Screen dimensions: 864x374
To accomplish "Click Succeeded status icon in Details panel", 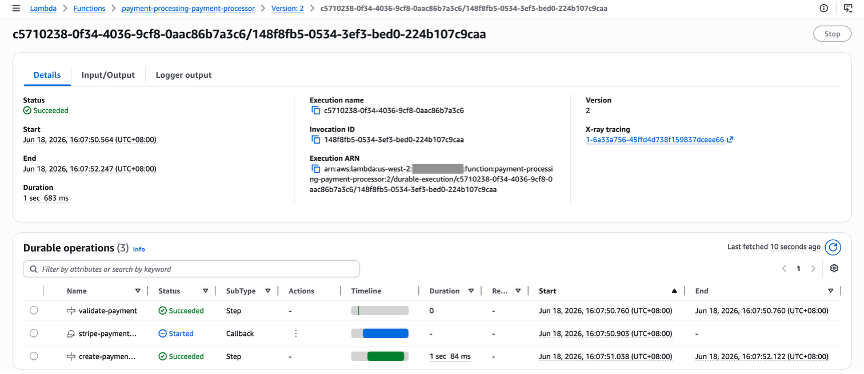I will click(x=27, y=110).
